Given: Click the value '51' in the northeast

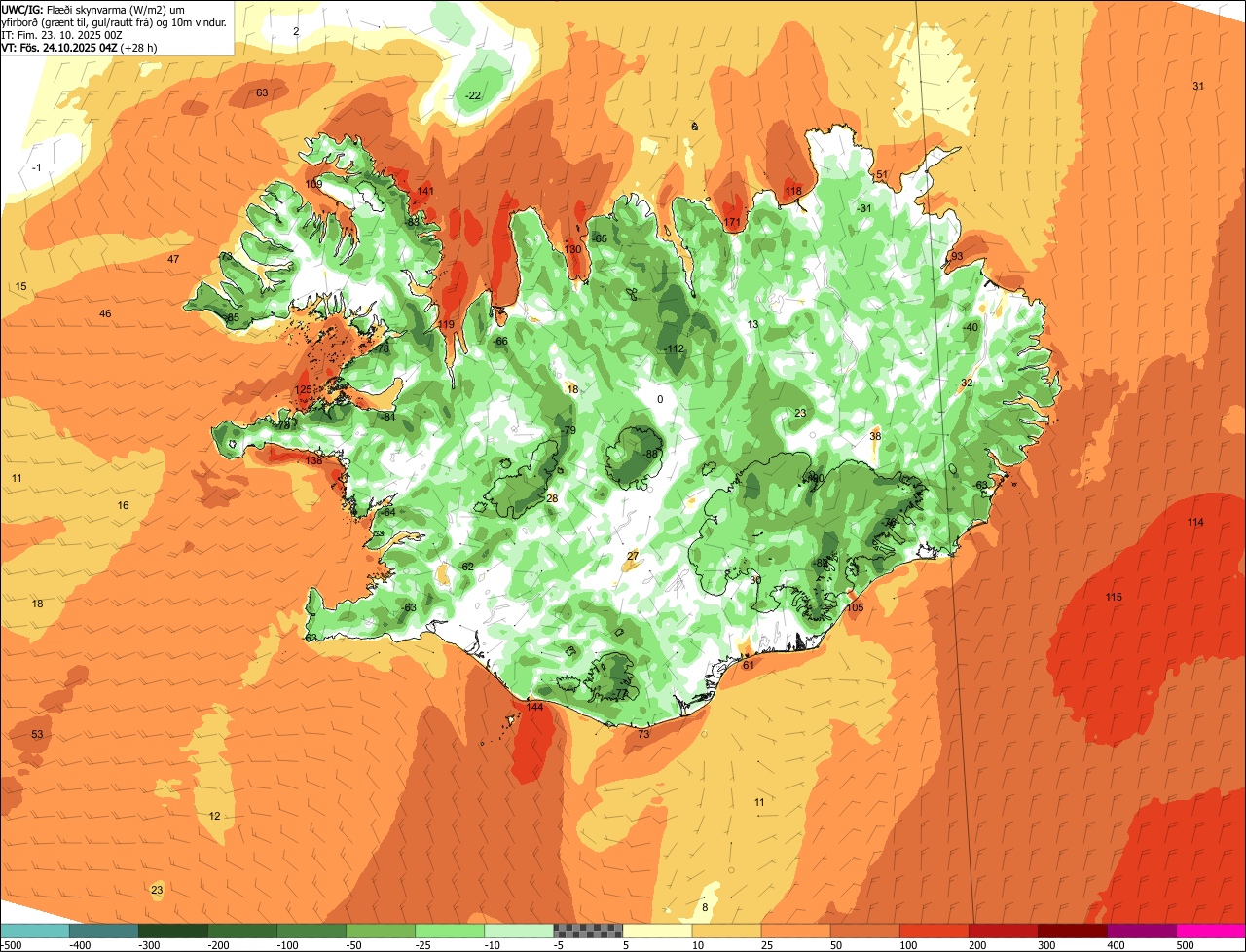Looking at the screenshot, I should pos(882,174).
